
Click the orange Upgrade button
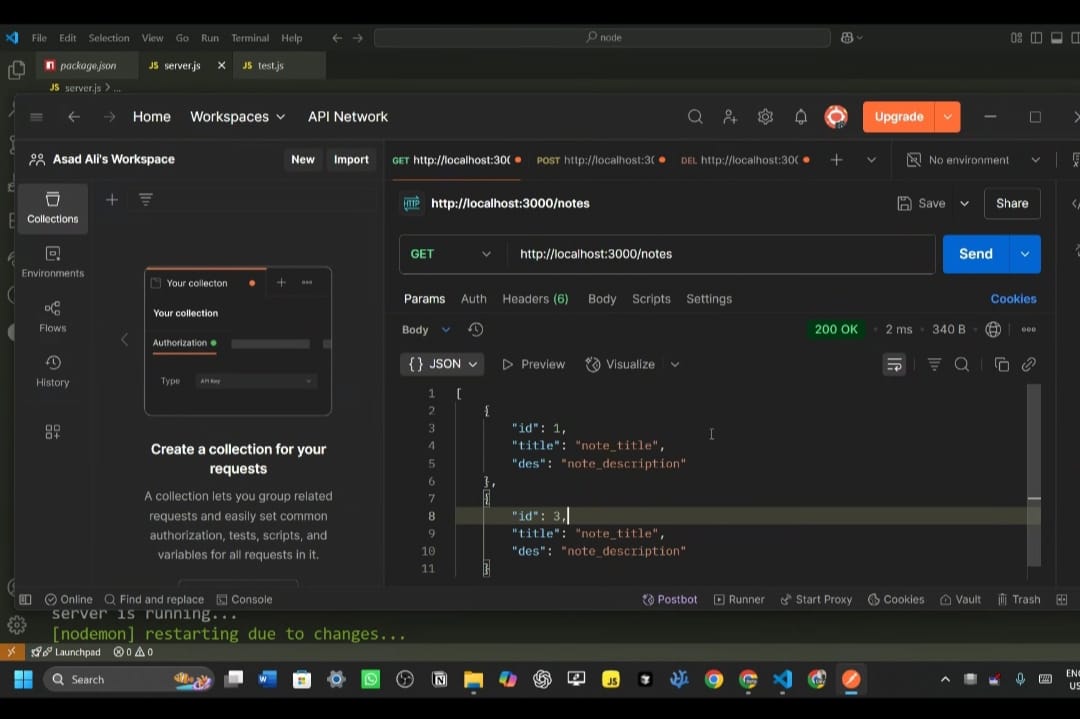click(x=899, y=117)
